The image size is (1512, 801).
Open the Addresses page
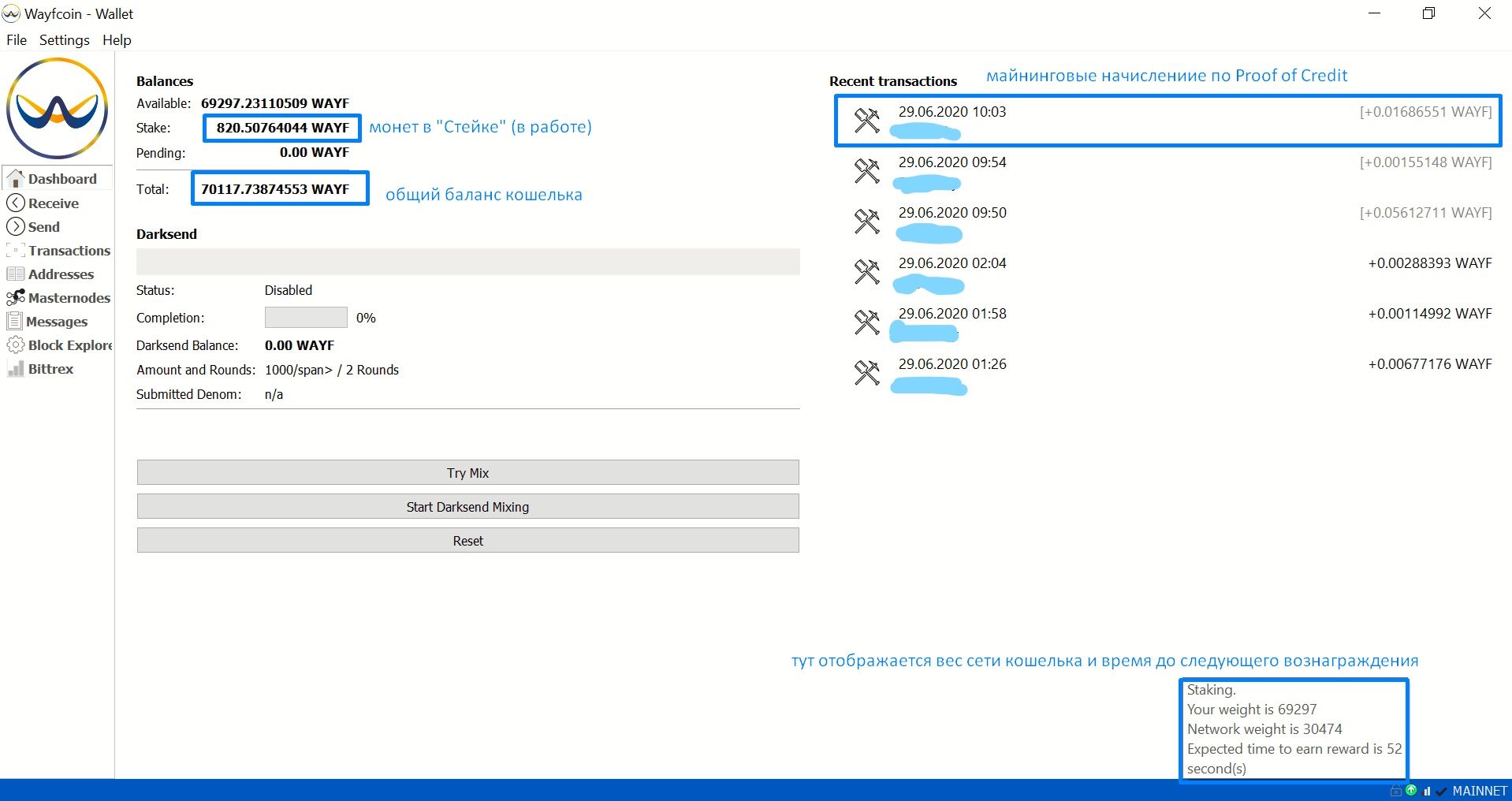coord(50,274)
